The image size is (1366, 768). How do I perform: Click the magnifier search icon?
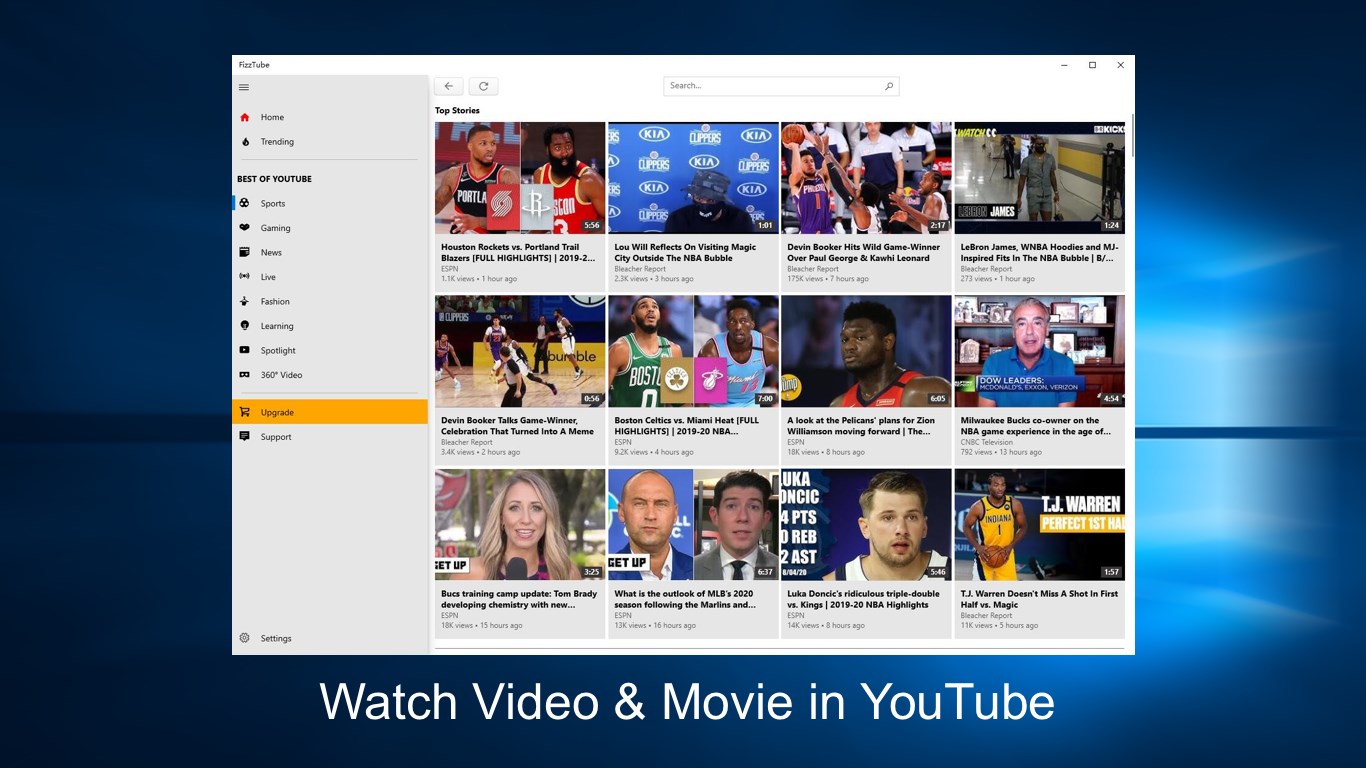[889, 86]
